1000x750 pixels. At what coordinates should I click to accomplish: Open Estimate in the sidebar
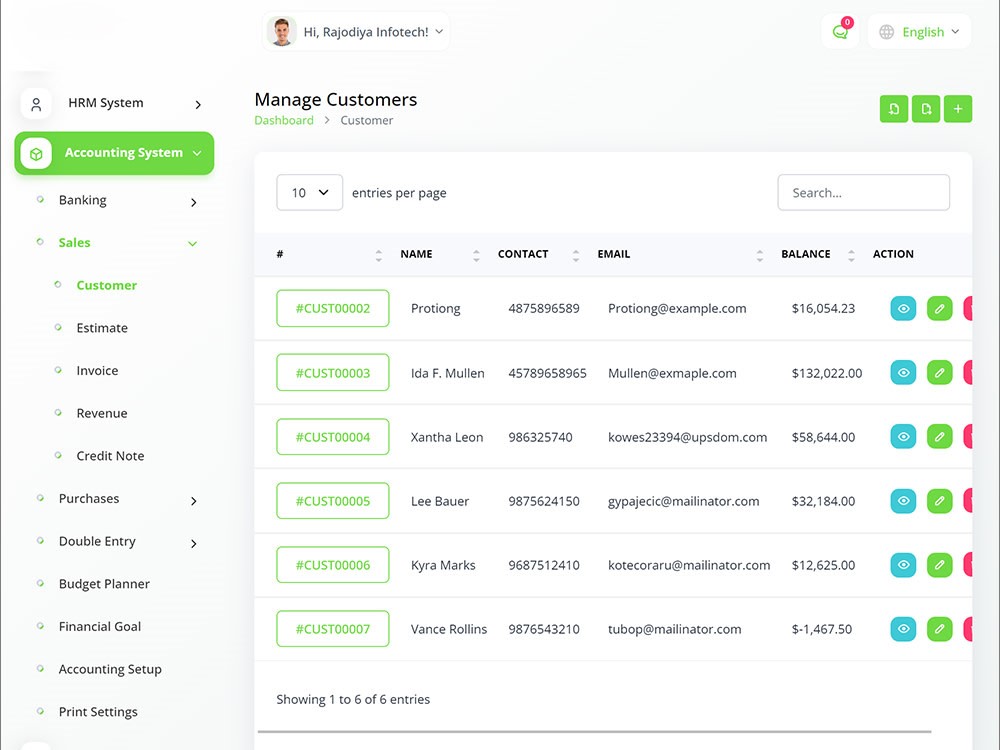pos(102,328)
